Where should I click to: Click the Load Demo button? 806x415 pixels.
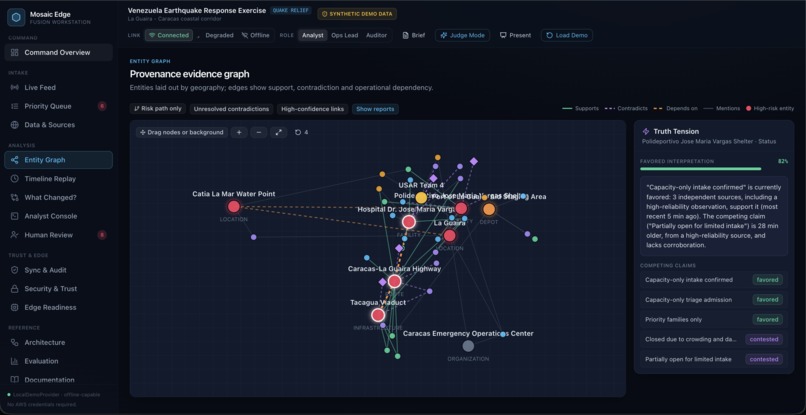pyautogui.click(x=566, y=35)
